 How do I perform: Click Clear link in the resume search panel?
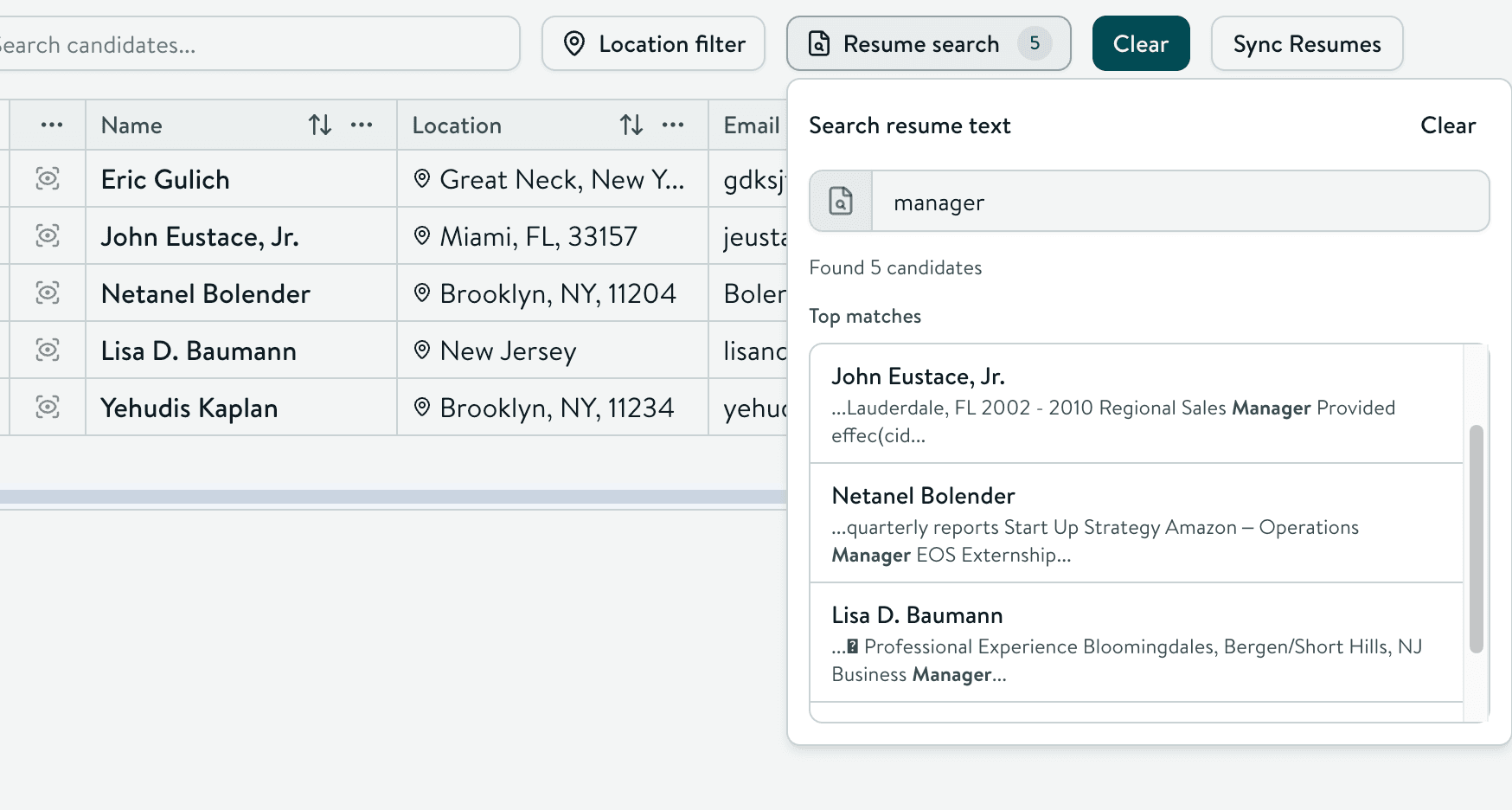click(1447, 125)
